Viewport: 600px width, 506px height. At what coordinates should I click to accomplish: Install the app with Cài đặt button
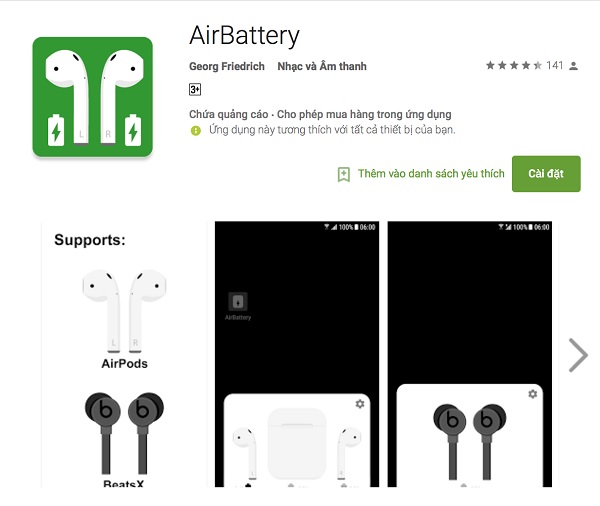(x=546, y=174)
